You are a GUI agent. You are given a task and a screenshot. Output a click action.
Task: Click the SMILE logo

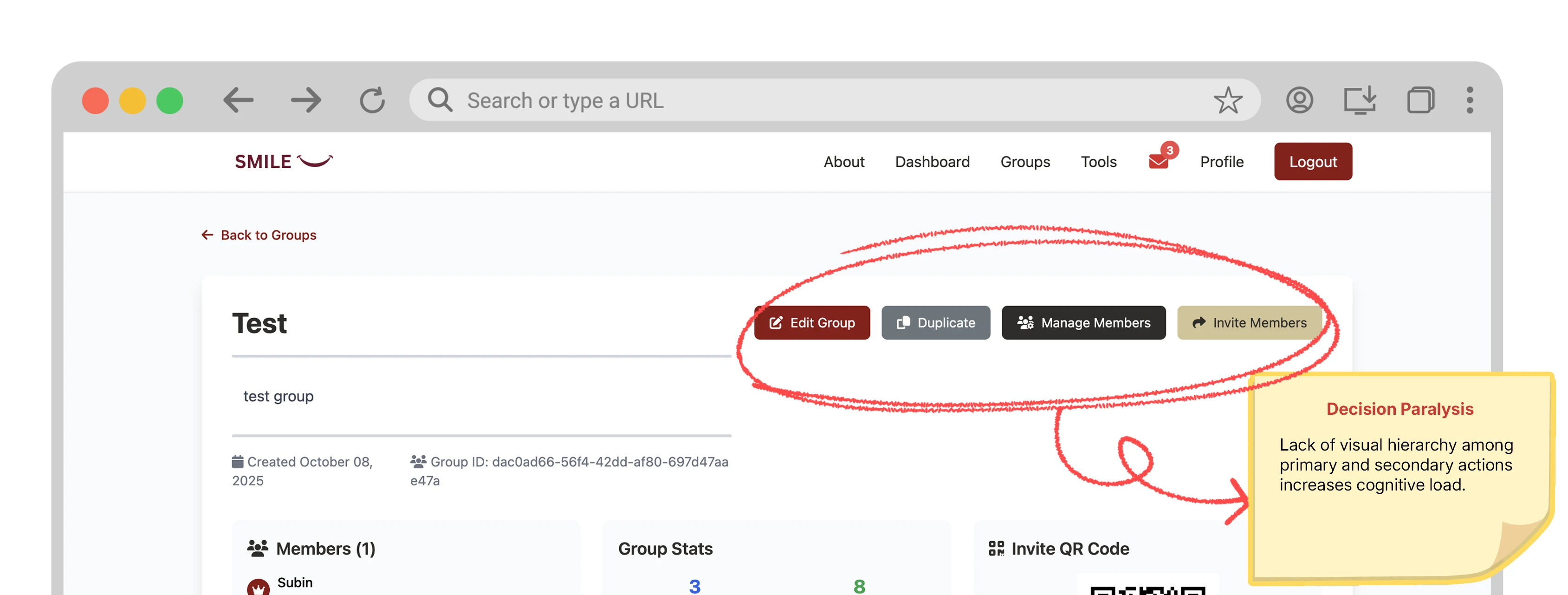pos(283,161)
